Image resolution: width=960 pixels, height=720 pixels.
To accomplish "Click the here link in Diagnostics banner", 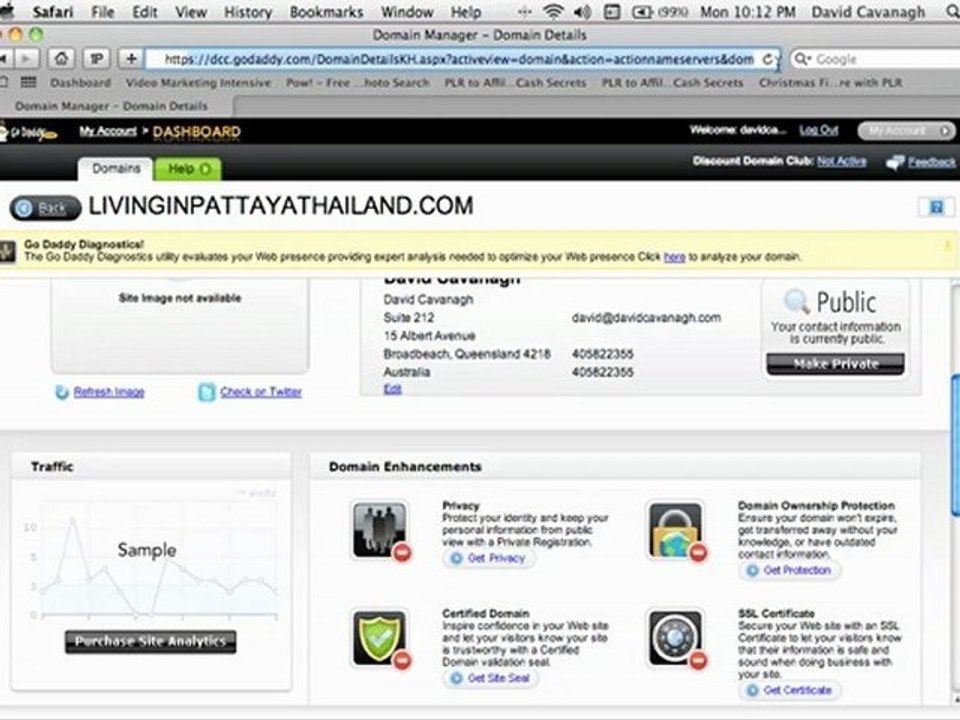I will tap(674, 257).
